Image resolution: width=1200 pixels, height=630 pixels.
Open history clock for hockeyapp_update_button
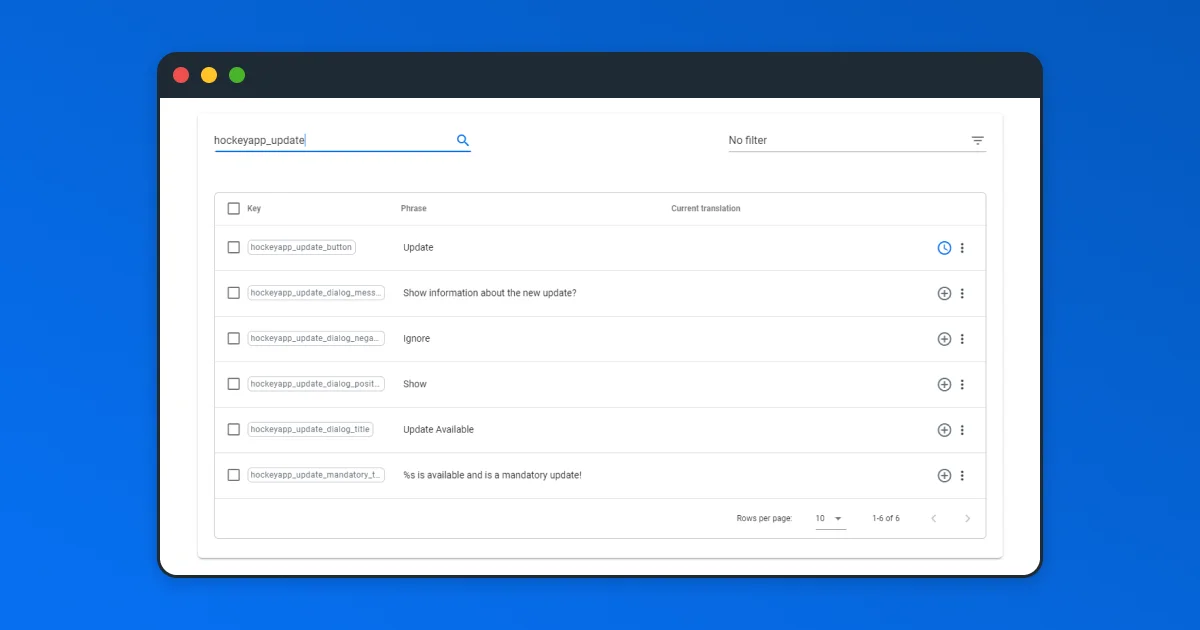click(x=944, y=248)
